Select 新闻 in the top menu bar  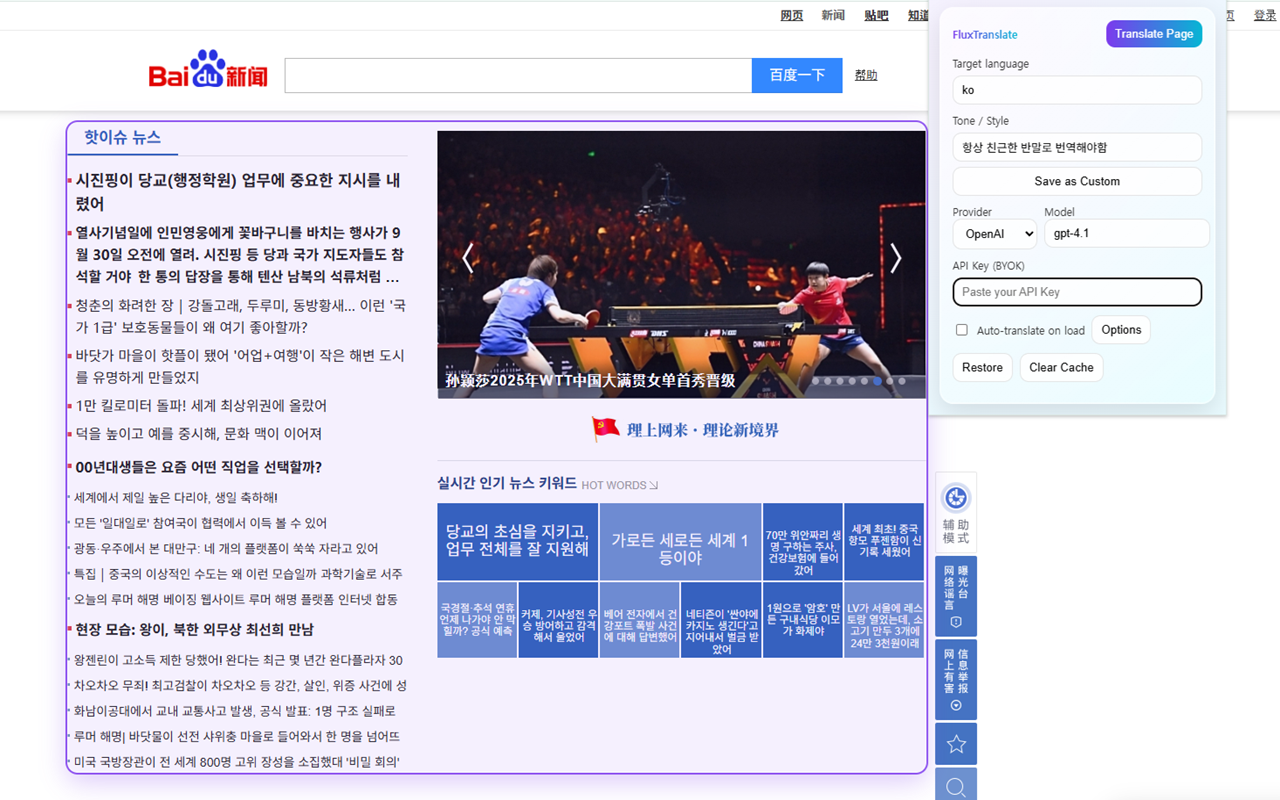(x=833, y=15)
